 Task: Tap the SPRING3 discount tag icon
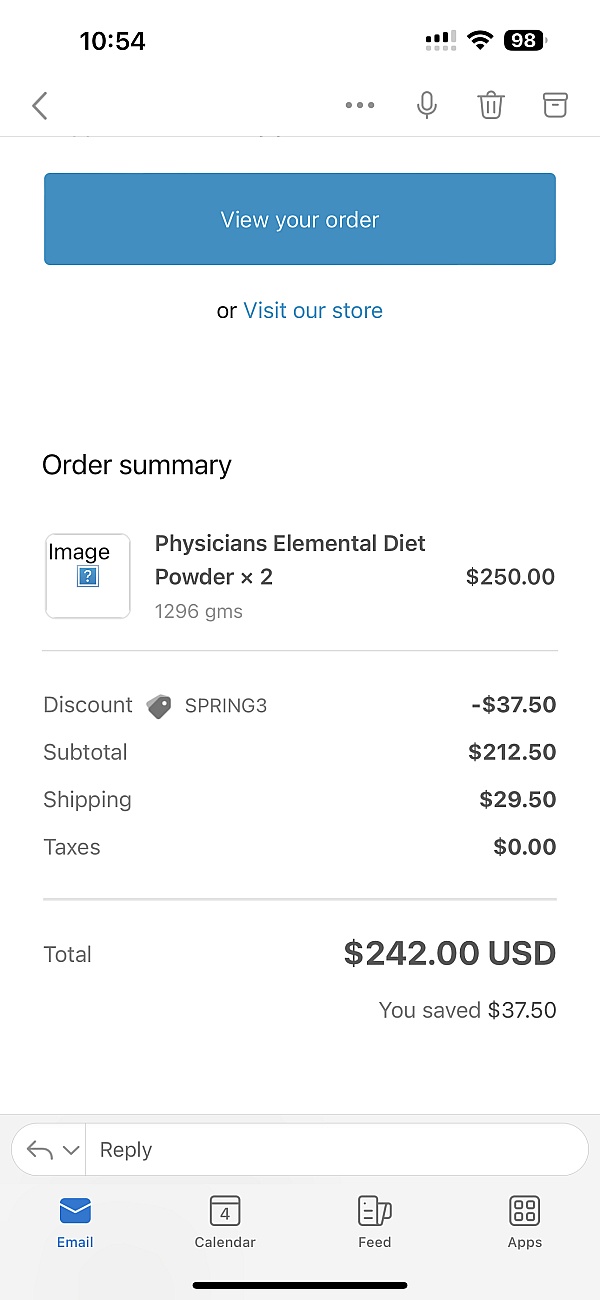(159, 706)
